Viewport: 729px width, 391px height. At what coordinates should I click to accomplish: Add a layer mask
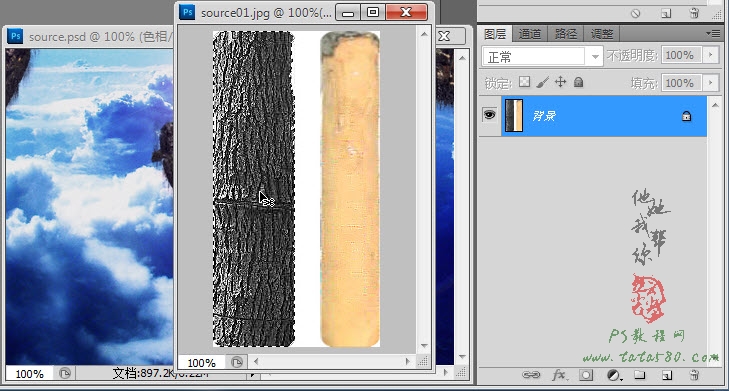586,375
